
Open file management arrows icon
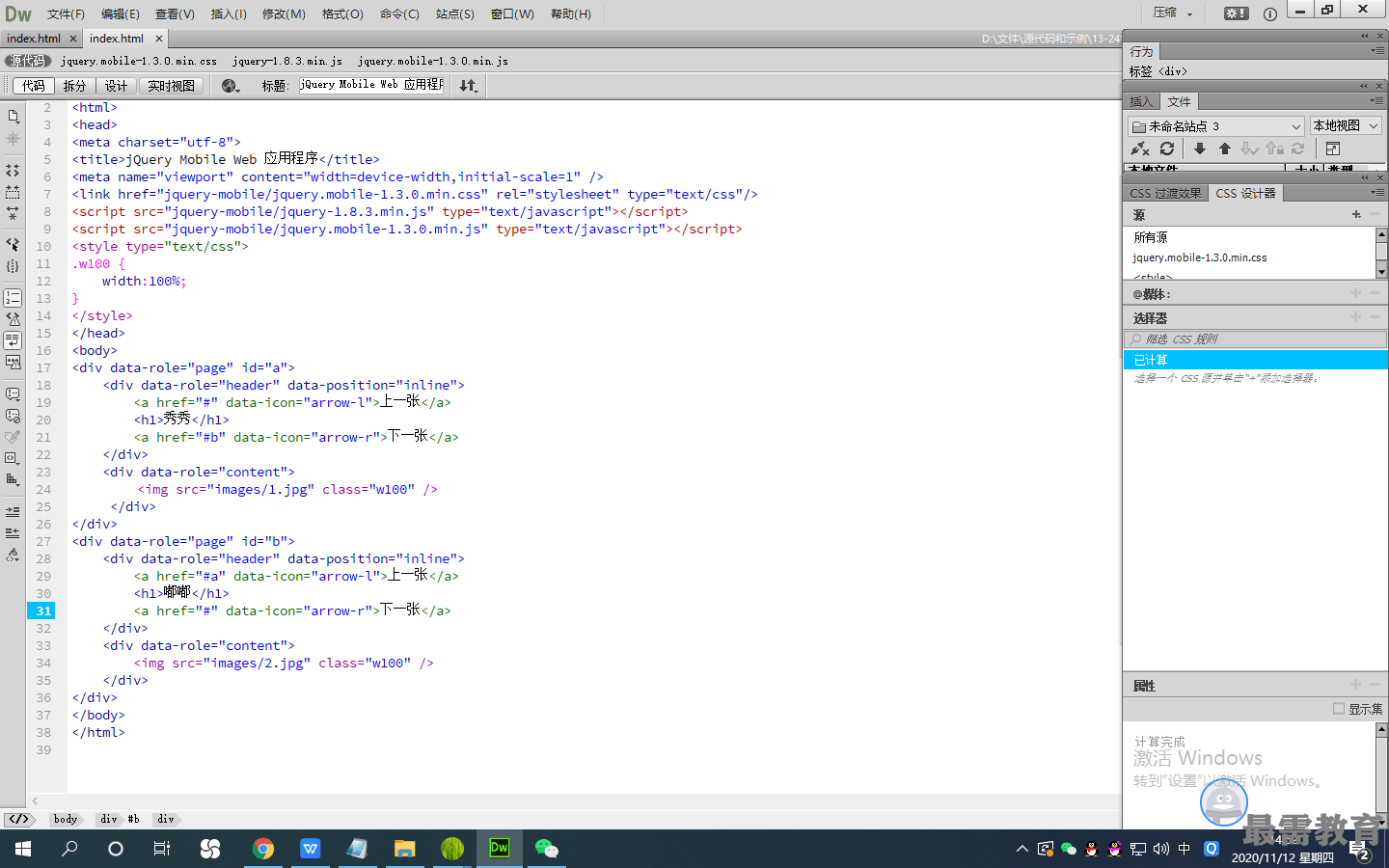point(469,86)
